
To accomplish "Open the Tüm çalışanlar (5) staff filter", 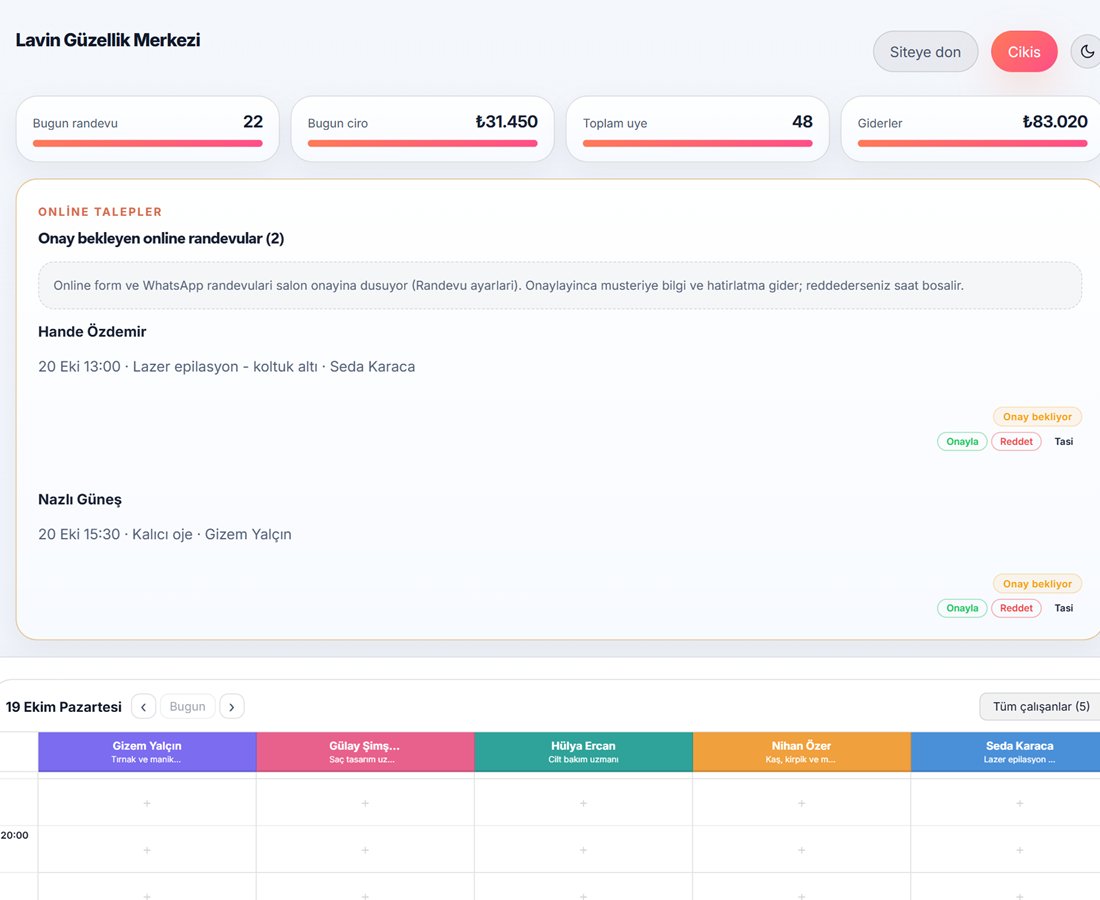I will [x=1040, y=706].
